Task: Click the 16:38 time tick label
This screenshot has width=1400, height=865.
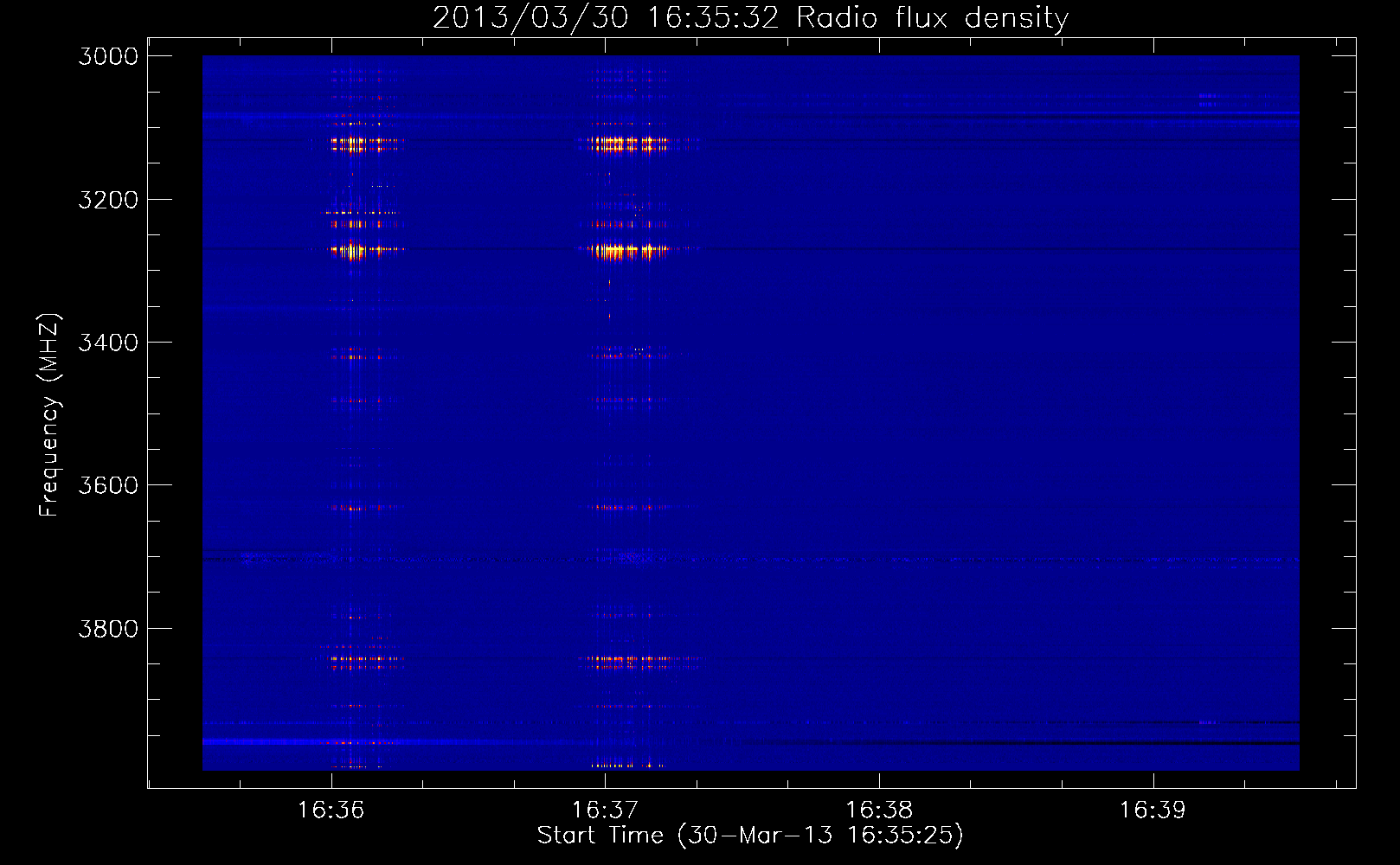Action: tap(879, 810)
